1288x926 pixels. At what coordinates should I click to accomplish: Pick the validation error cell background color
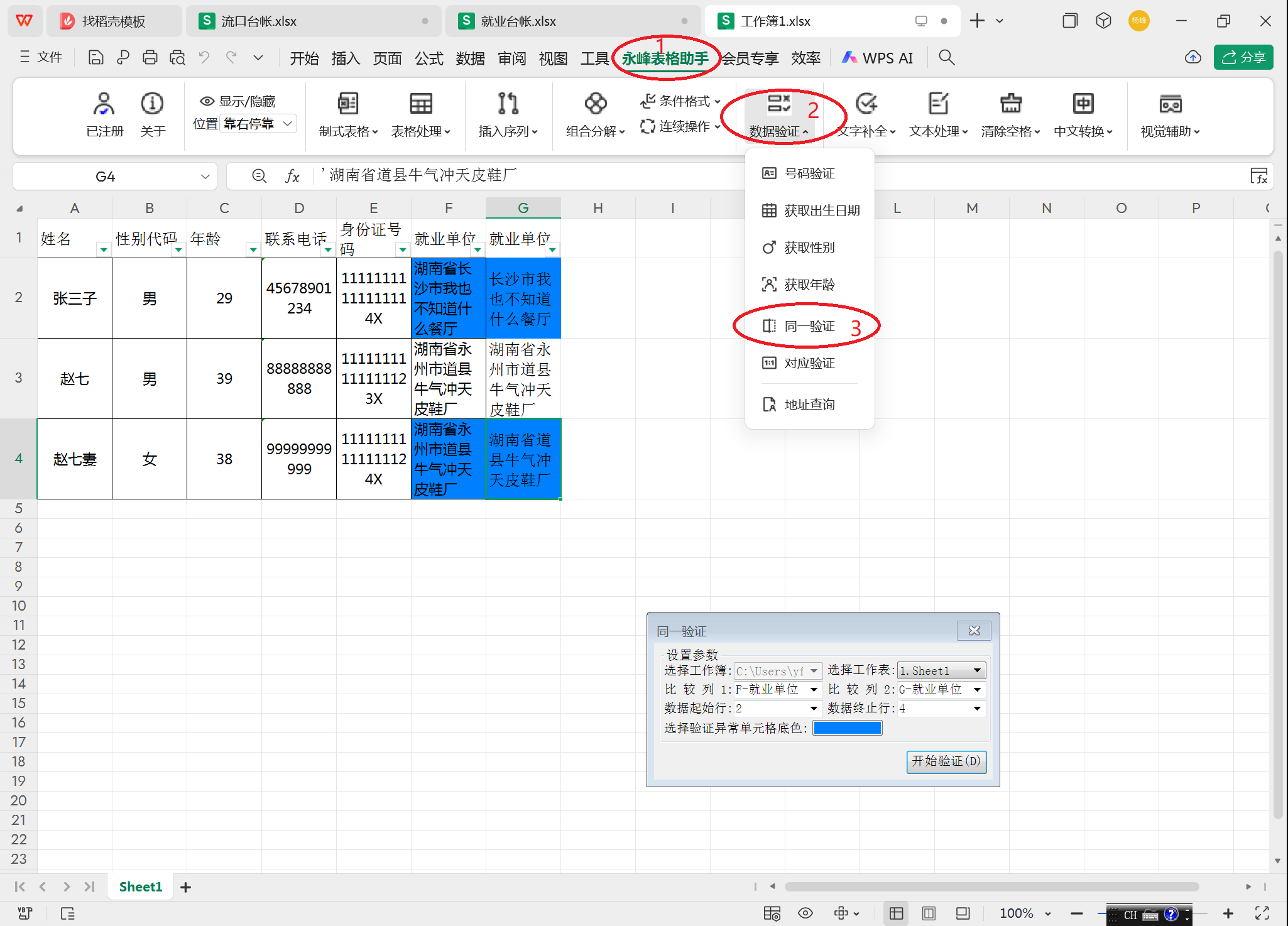pos(848,727)
